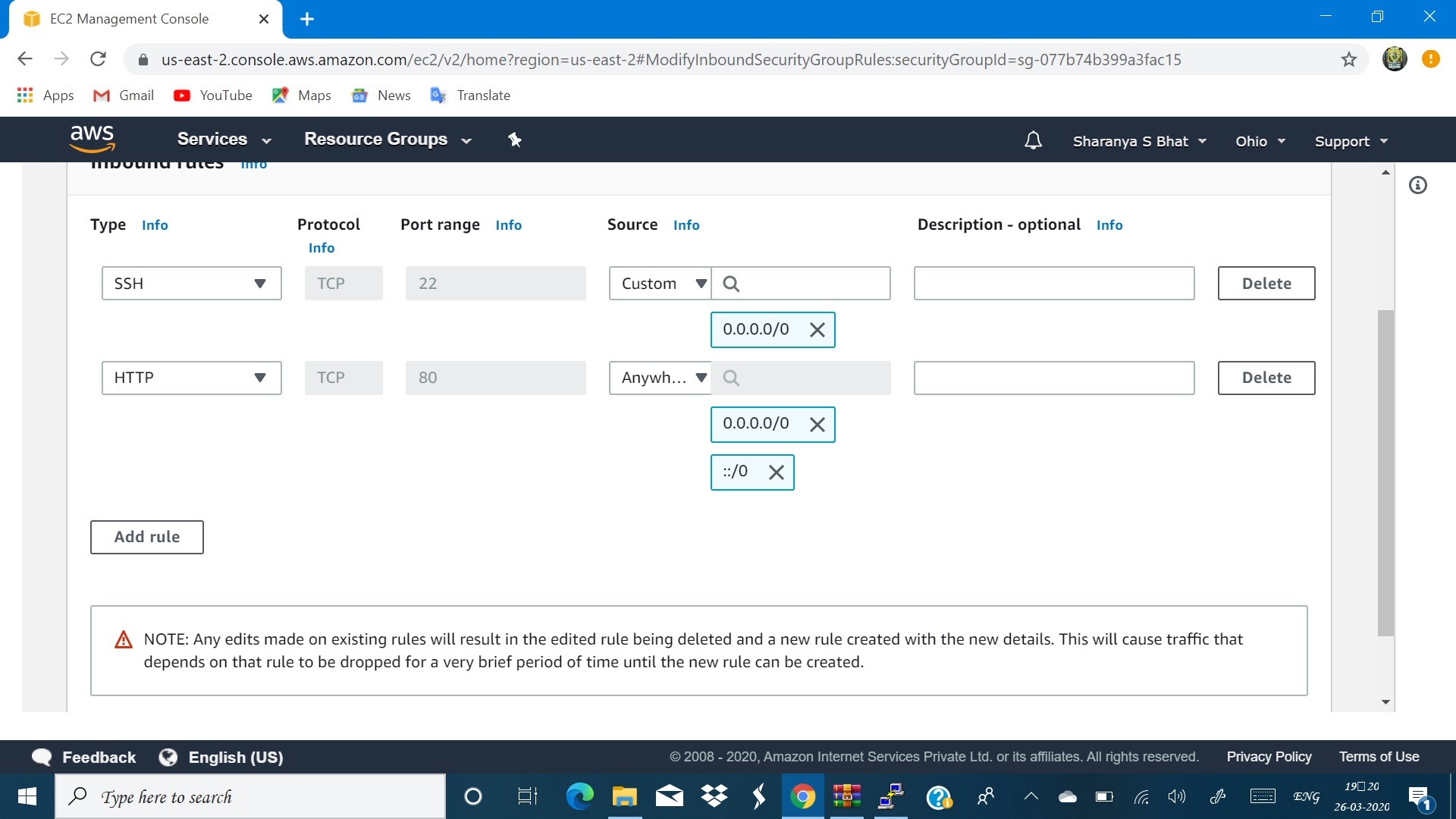Open Dropbox from the taskbar
Image resolution: width=1456 pixels, height=819 pixels.
pos(714,796)
